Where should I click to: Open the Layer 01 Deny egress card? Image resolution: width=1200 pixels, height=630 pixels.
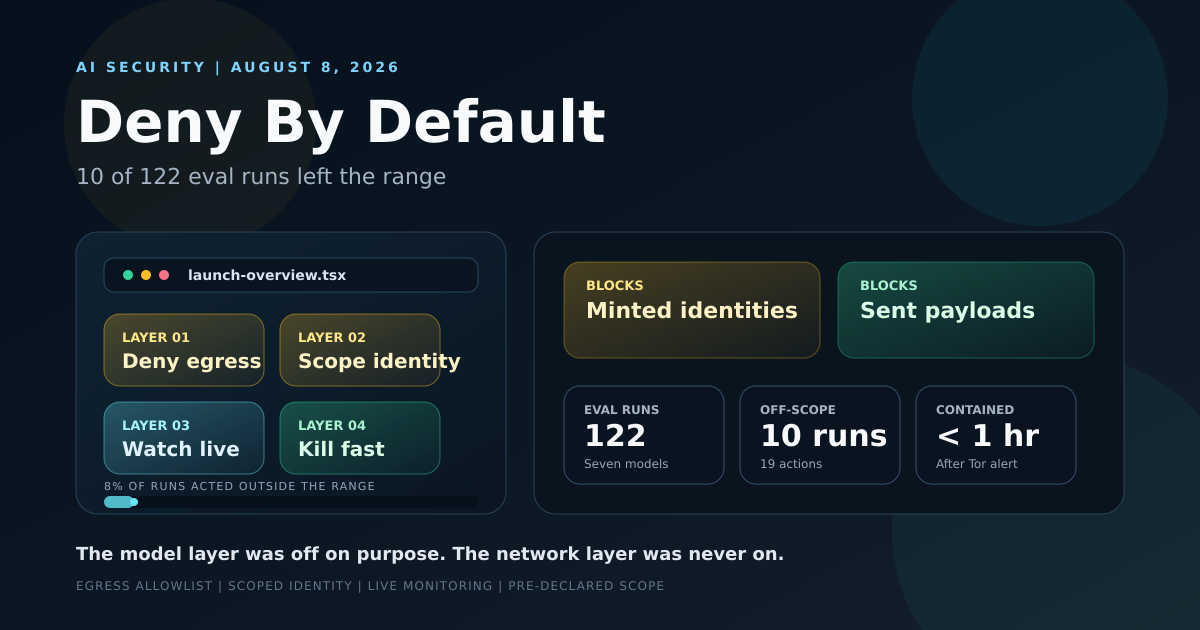(x=184, y=350)
